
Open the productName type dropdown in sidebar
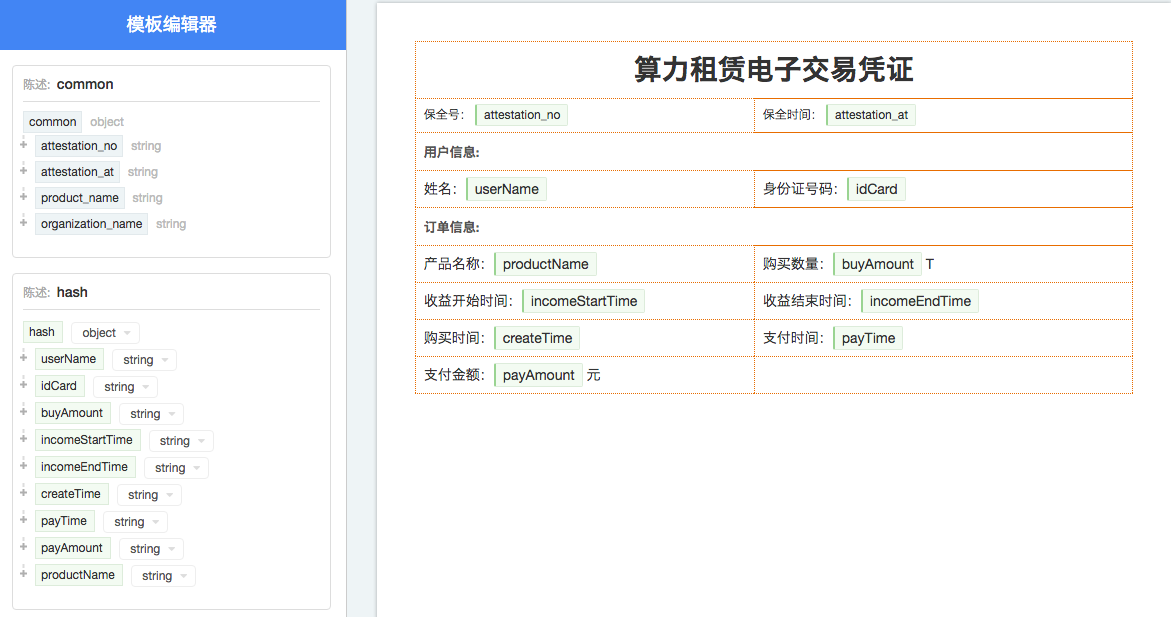(x=164, y=576)
